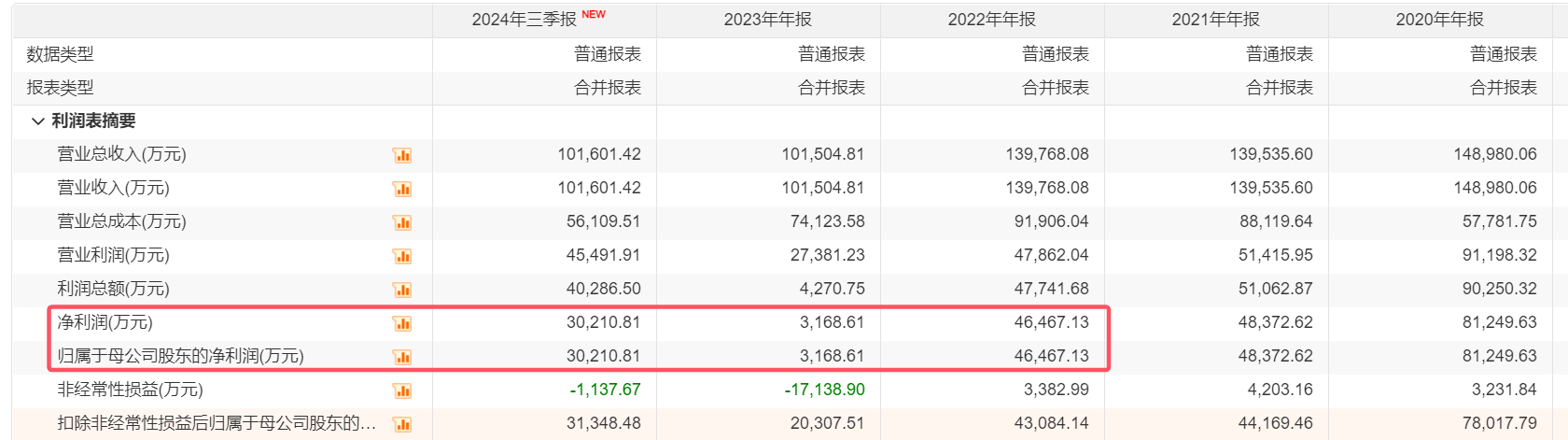Open chart icon for 营业收入 row

402,189
